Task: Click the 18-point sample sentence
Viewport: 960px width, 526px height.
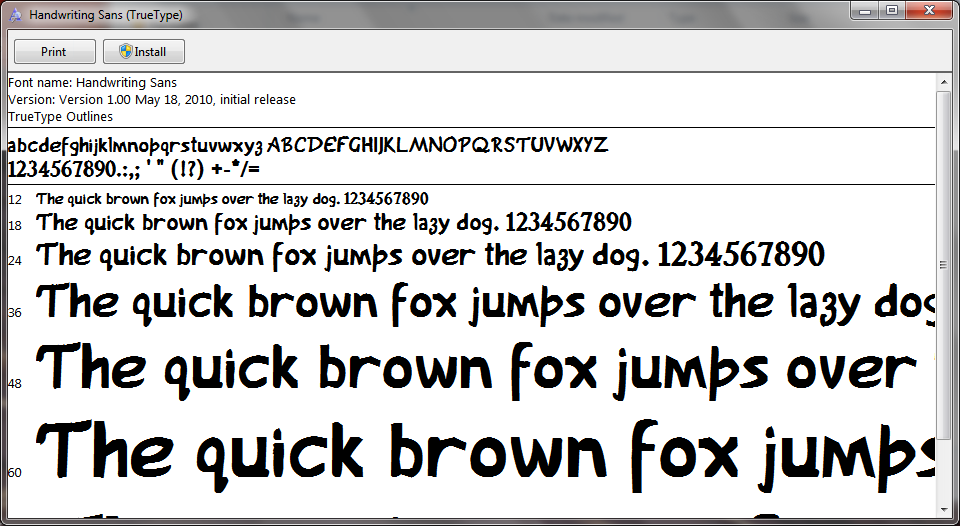Action: [334, 223]
